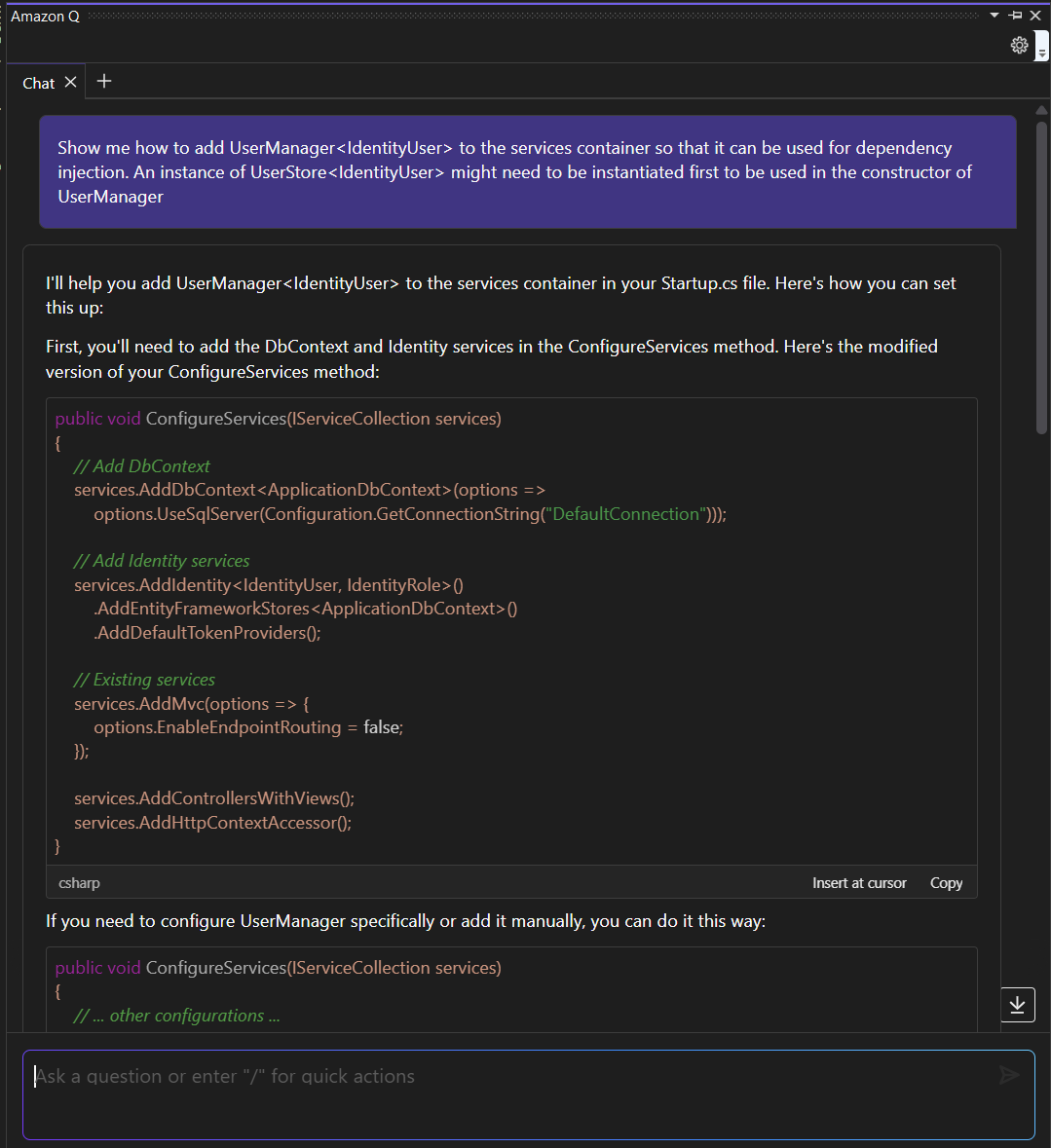Select the UserManager question message bubble
Image resolution: width=1051 pixels, height=1148 pixels.
pyautogui.click(x=526, y=172)
